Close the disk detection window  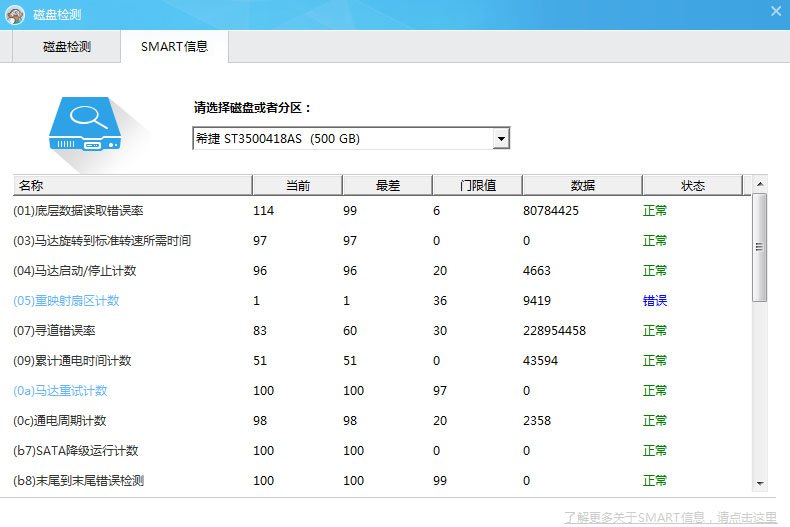(775, 11)
